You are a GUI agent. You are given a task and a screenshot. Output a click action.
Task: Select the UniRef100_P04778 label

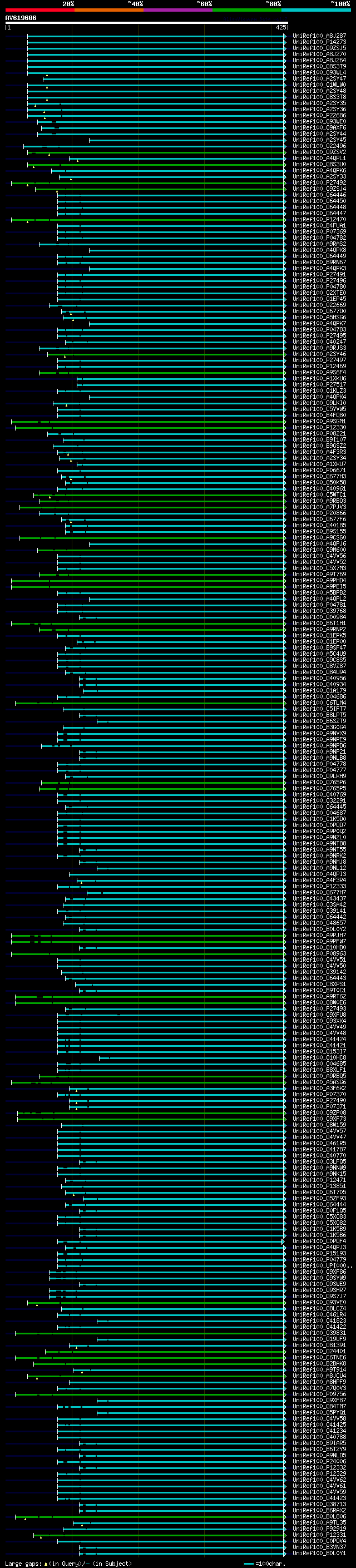(x=319, y=764)
